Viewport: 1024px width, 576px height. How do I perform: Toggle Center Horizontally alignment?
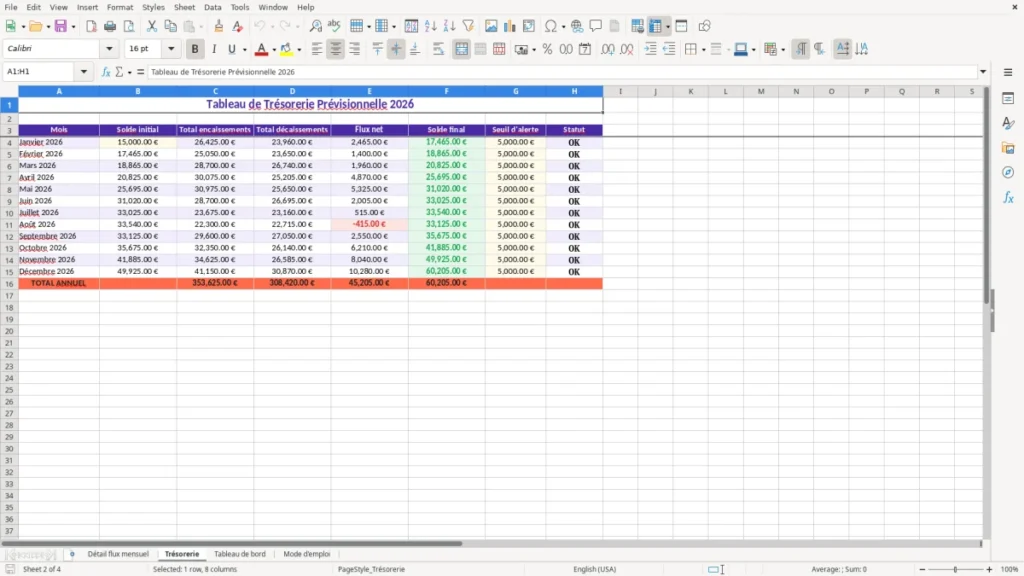pos(336,49)
